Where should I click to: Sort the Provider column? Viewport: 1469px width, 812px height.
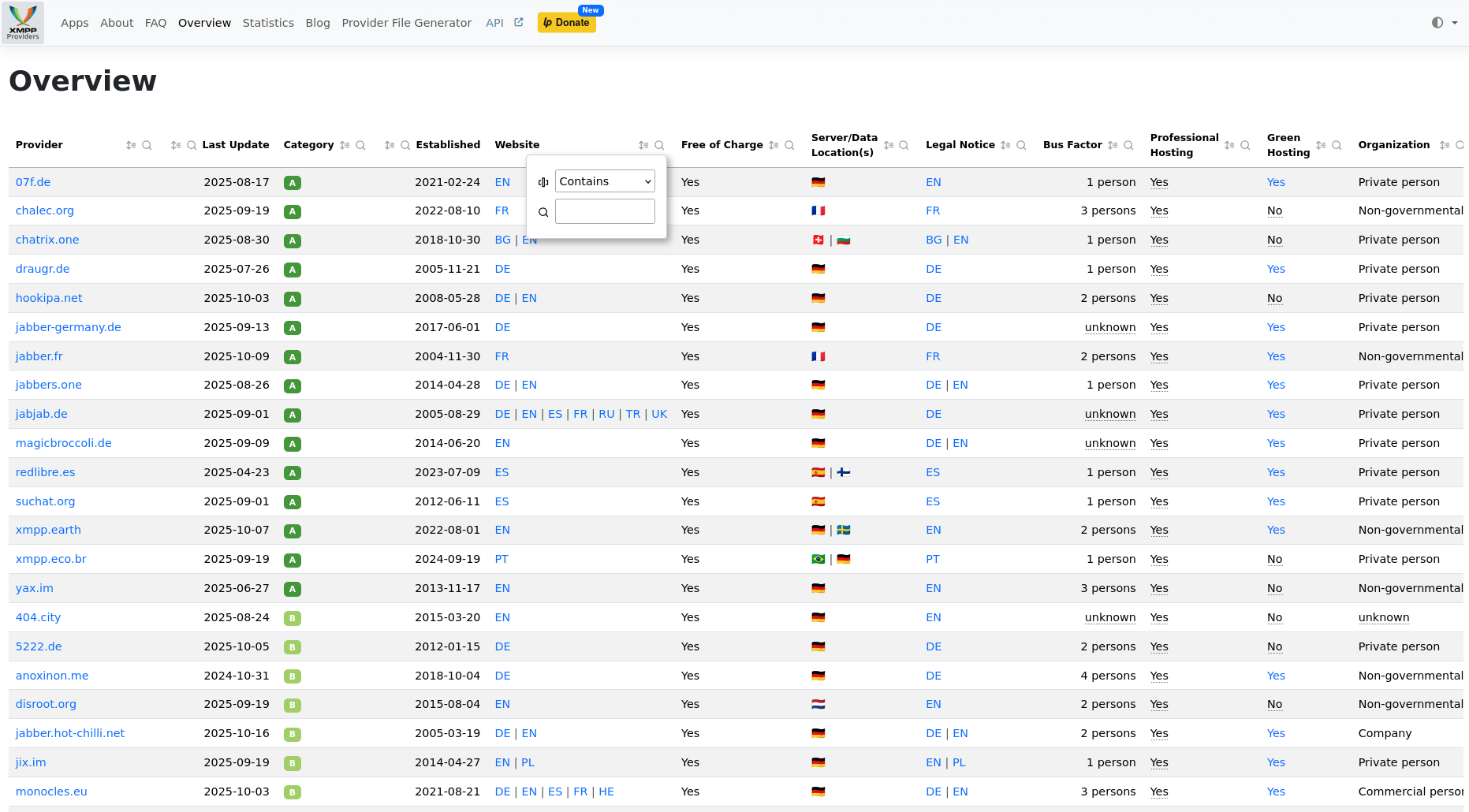point(131,145)
